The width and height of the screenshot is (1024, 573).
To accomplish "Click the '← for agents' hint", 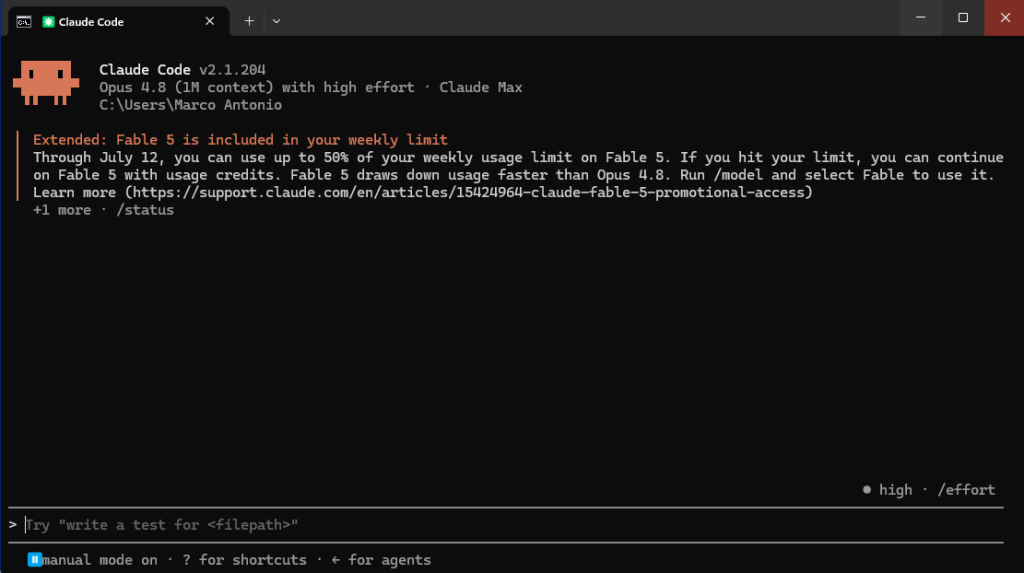I will tap(381, 560).
